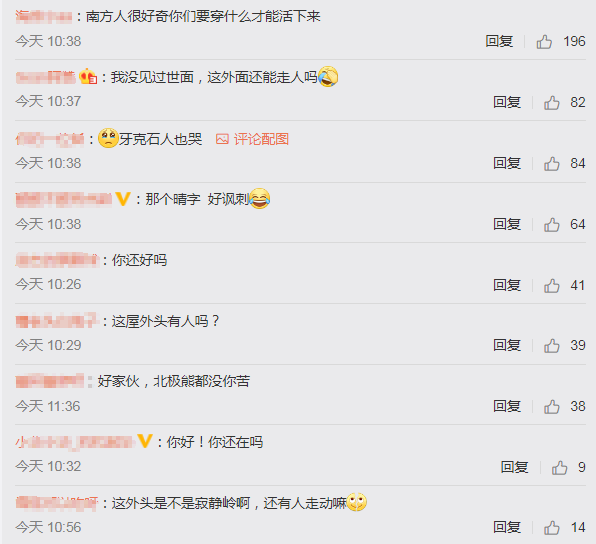This screenshot has height=544, width=596.
Task: Like the 你还好吗 comment
Action: [x=552, y=285]
